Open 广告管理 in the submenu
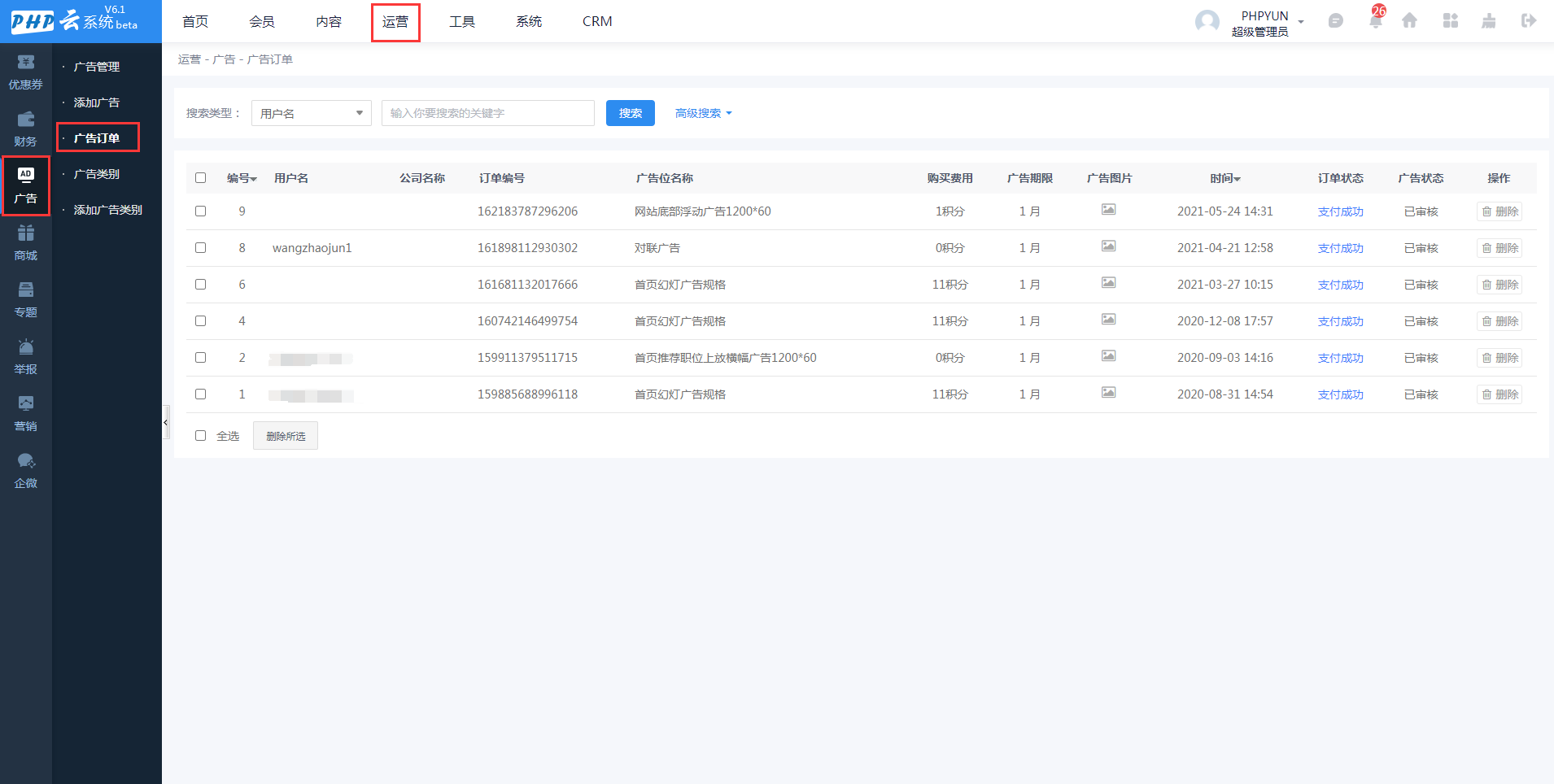 [x=97, y=67]
